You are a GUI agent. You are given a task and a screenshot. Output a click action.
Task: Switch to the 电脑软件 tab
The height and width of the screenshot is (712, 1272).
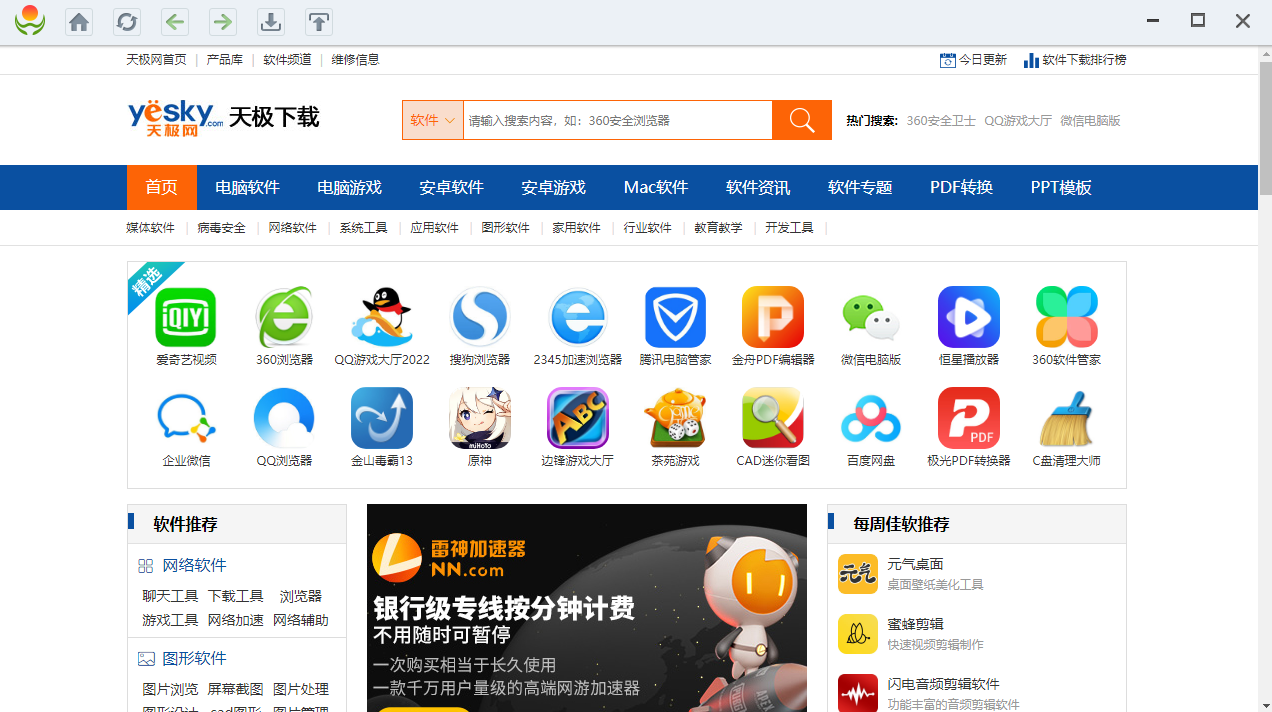247,188
